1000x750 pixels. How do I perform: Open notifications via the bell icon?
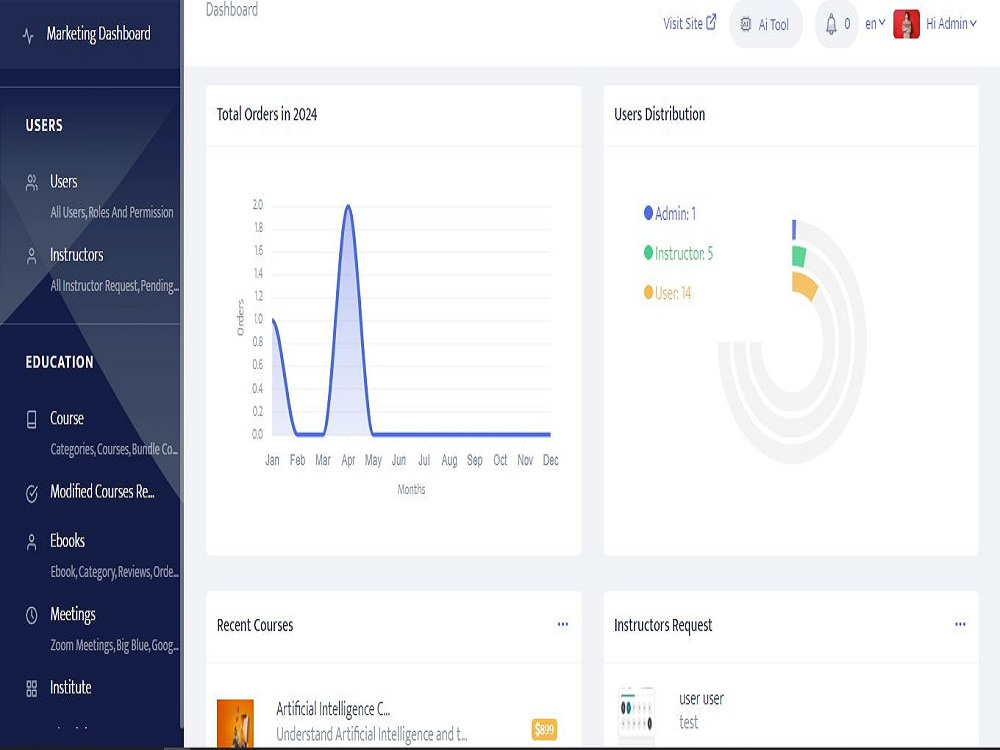click(x=831, y=25)
